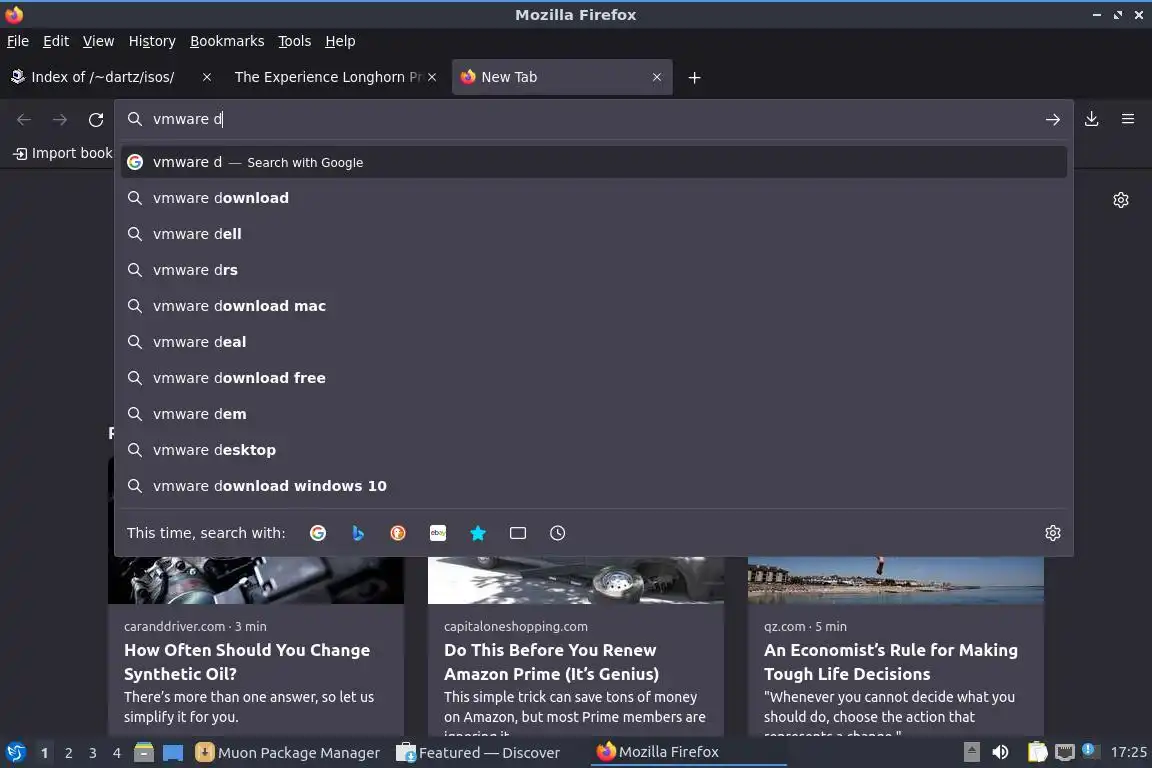Switch to Featured — Discover in the taskbar

tap(478, 753)
